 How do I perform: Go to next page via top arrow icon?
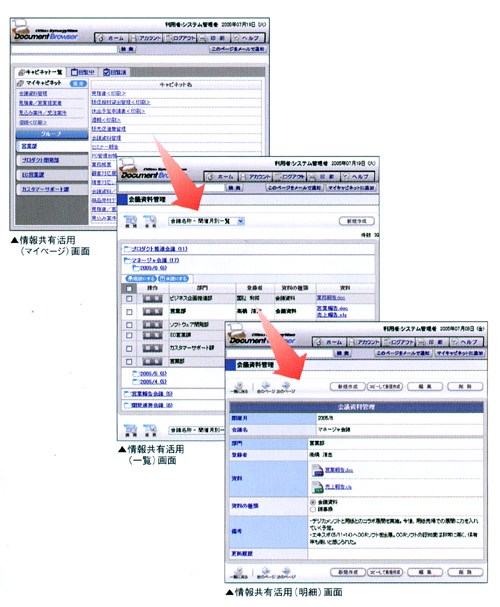click(x=286, y=385)
